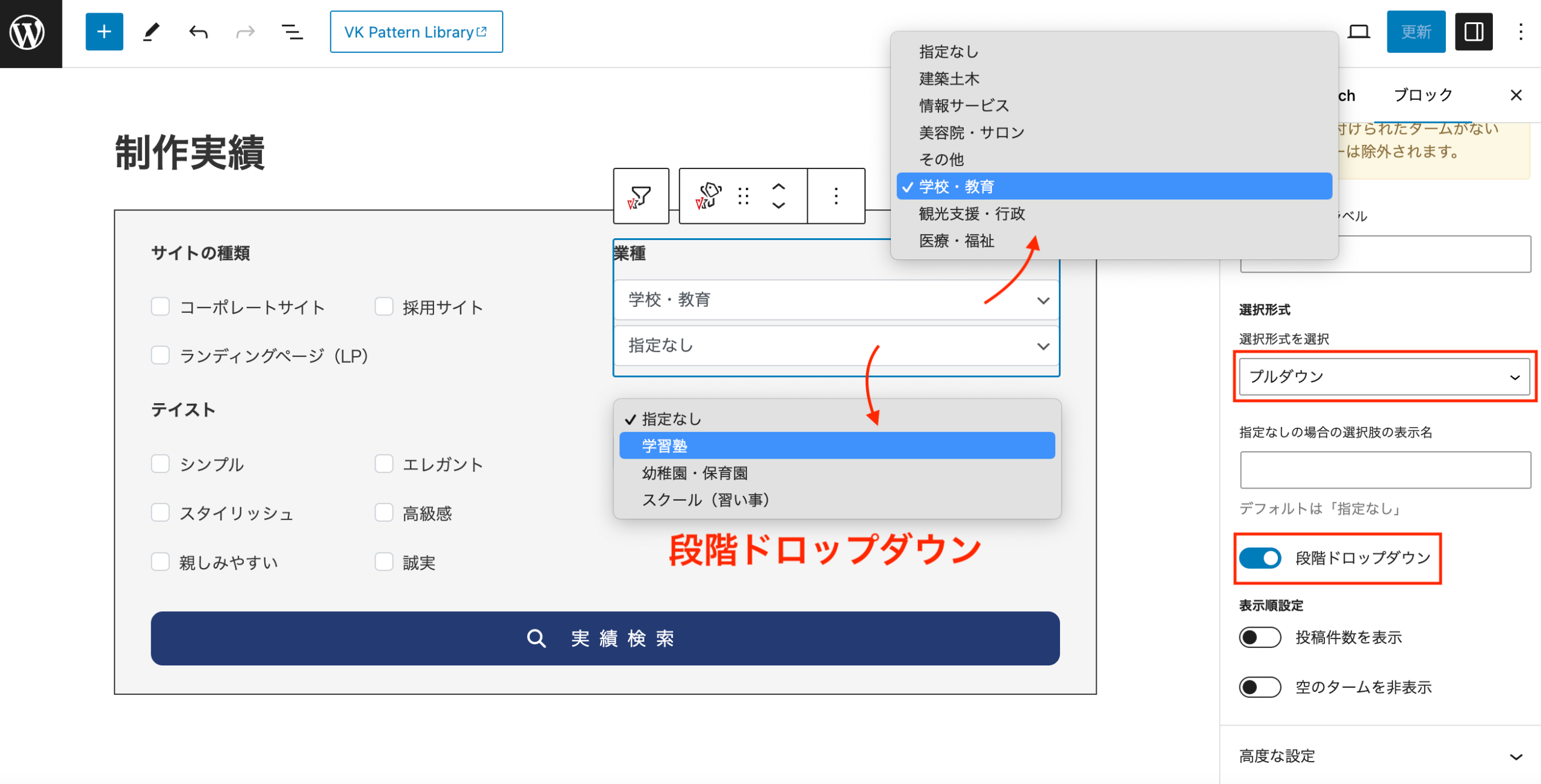The height and width of the screenshot is (784, 1541).
Task: Disable the 段階ドロップダウン toggle
Action: point(1262,558)
